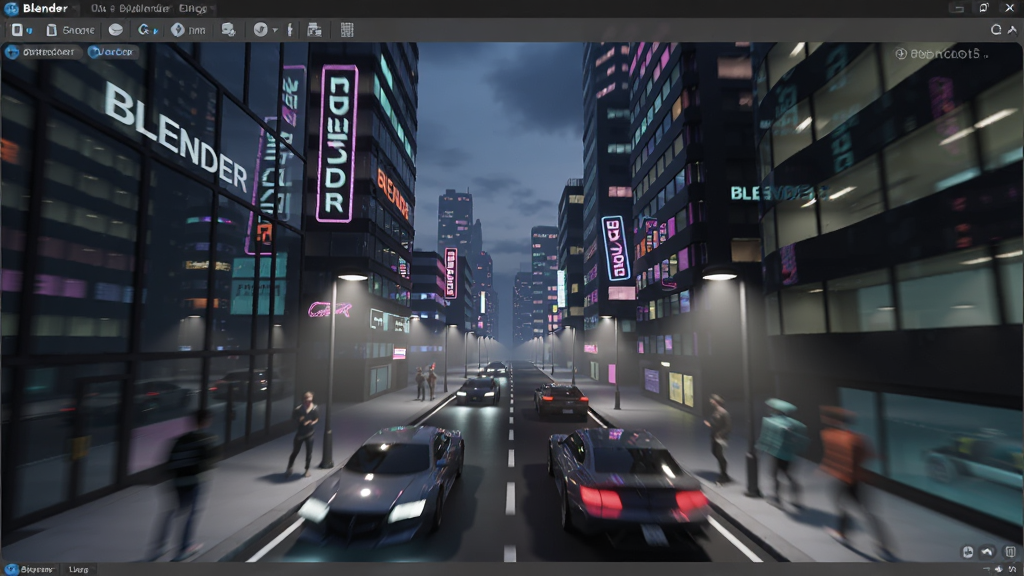Open the first menu next to the Blender title
The width and height of the screenshot is (1024, 576).
tap(130, 8)
